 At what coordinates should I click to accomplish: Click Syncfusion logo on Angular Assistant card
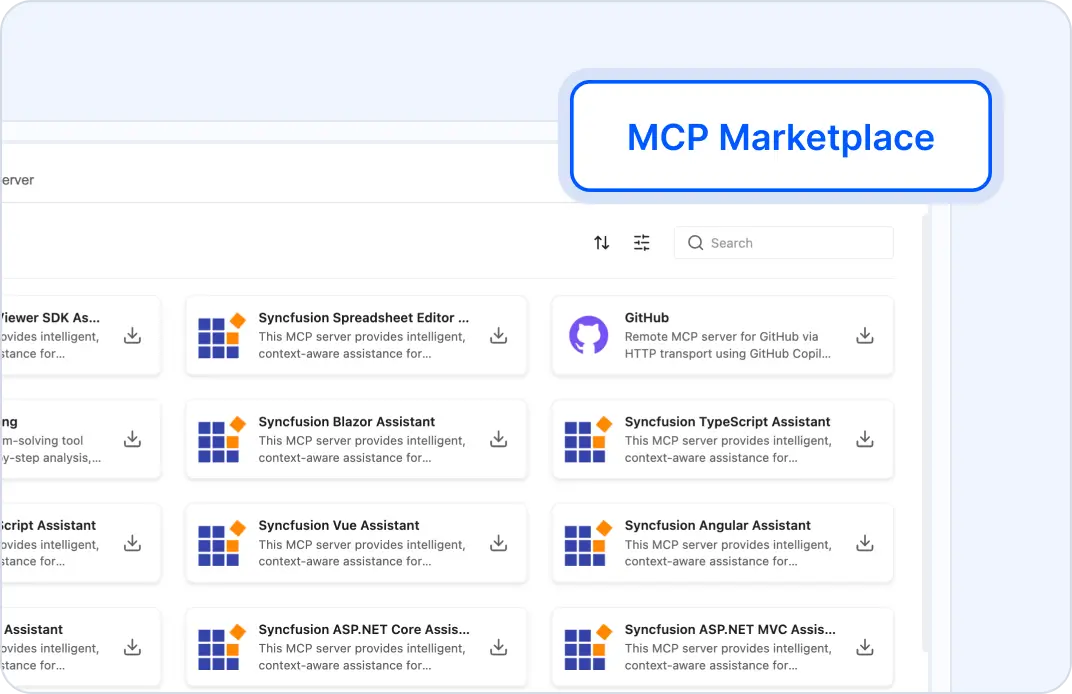[x=588, y=544]
